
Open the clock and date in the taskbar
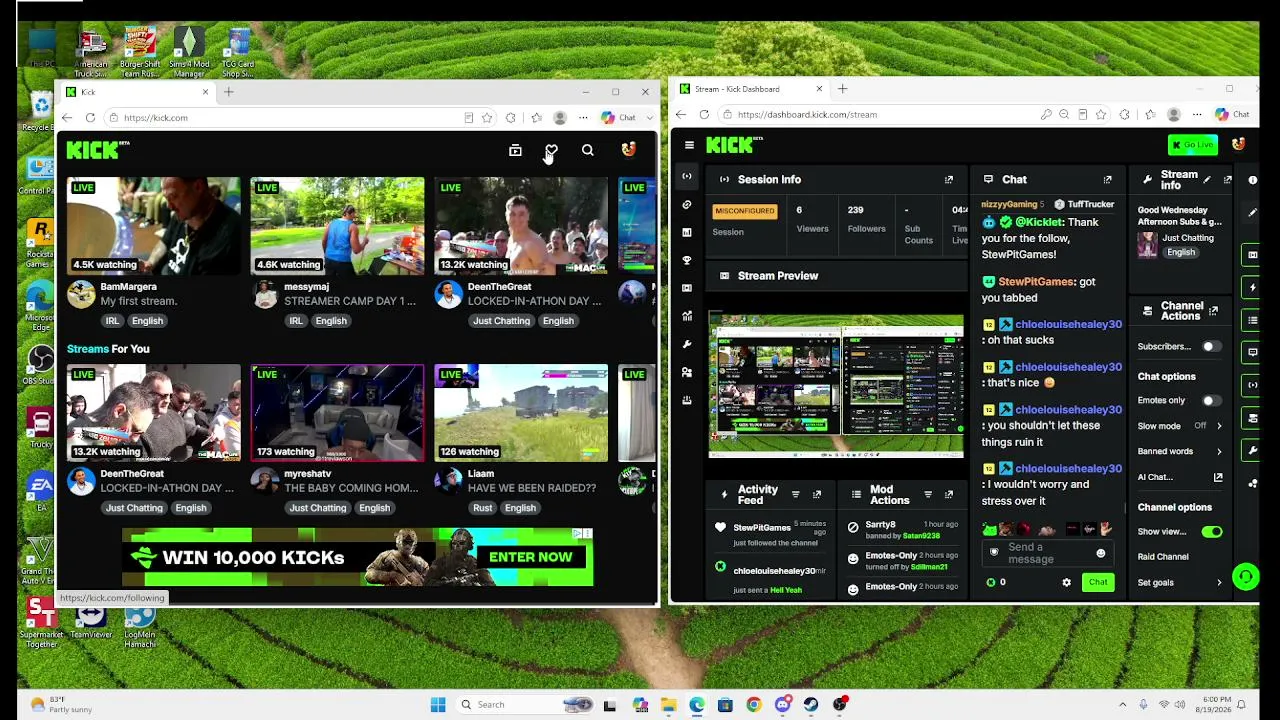click(x=1216, y=705)
